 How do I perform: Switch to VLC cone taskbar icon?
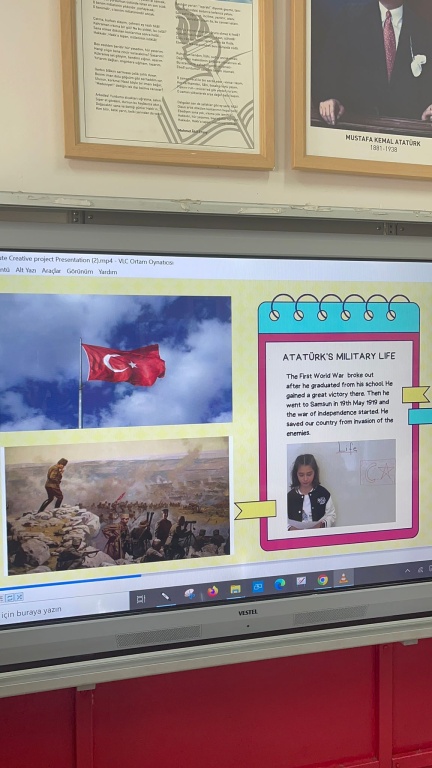pyautogui.click(x=344, y=578)
